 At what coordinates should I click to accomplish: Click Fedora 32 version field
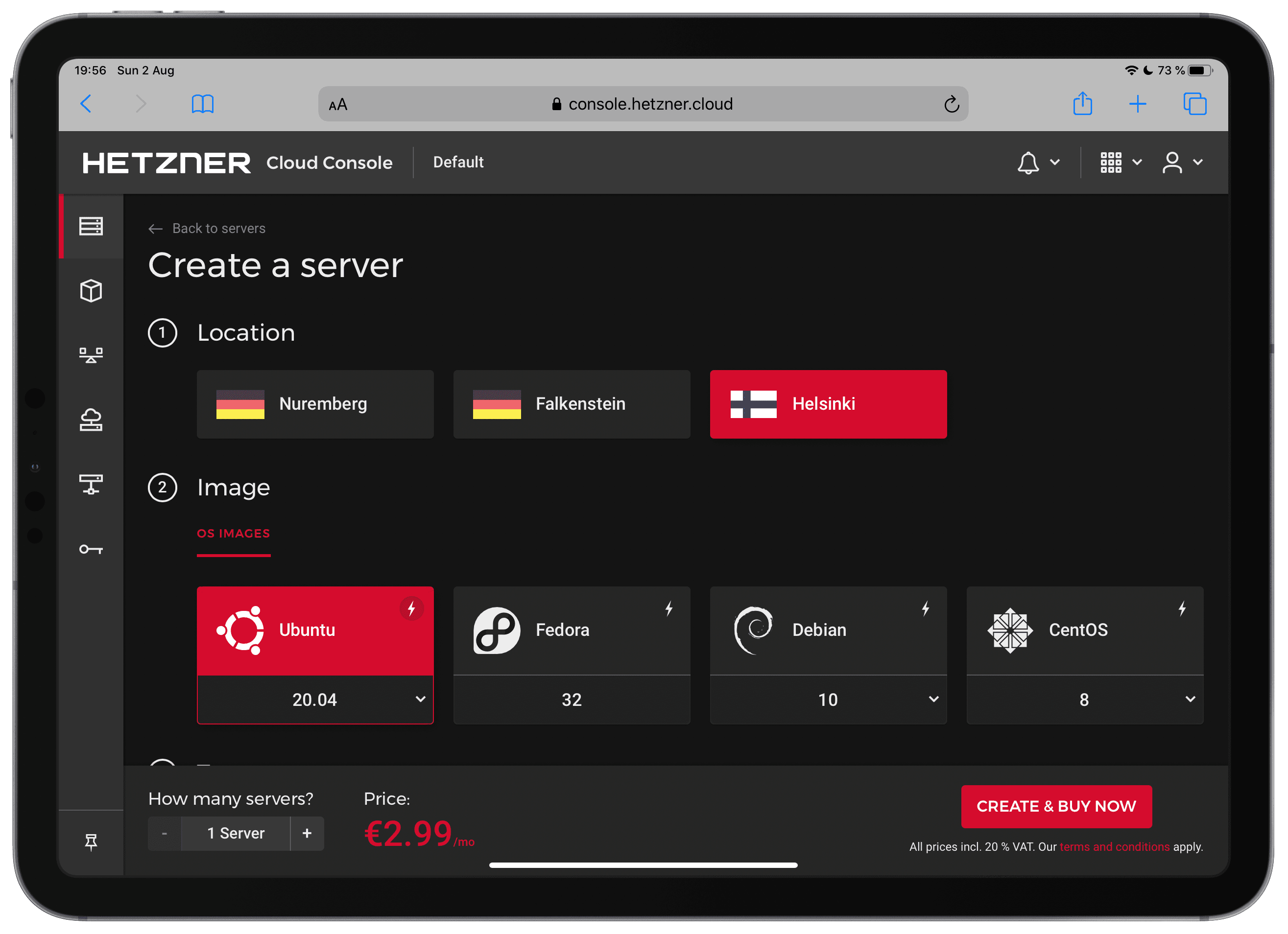coord(572,700)
